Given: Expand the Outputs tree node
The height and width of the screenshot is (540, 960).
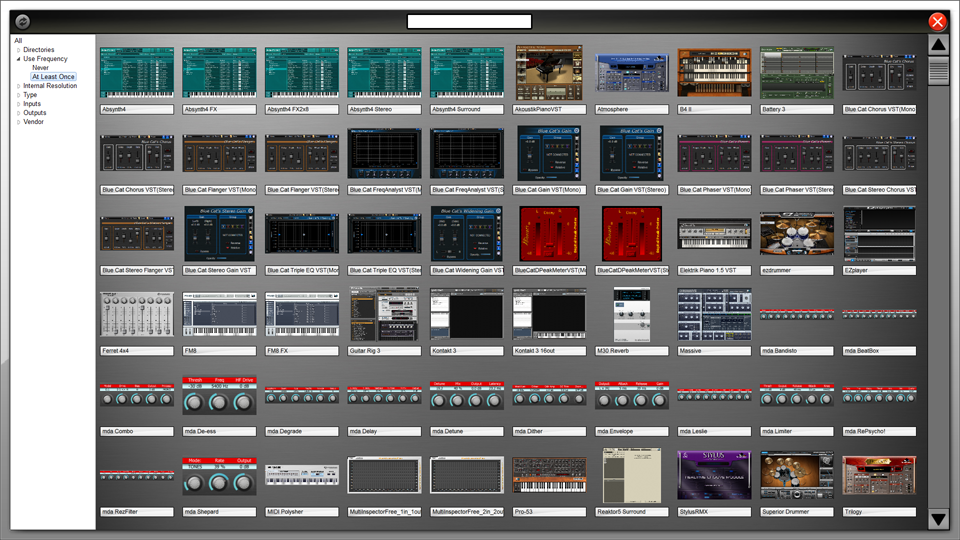Looking at the screenshot, I should point(18,113).
